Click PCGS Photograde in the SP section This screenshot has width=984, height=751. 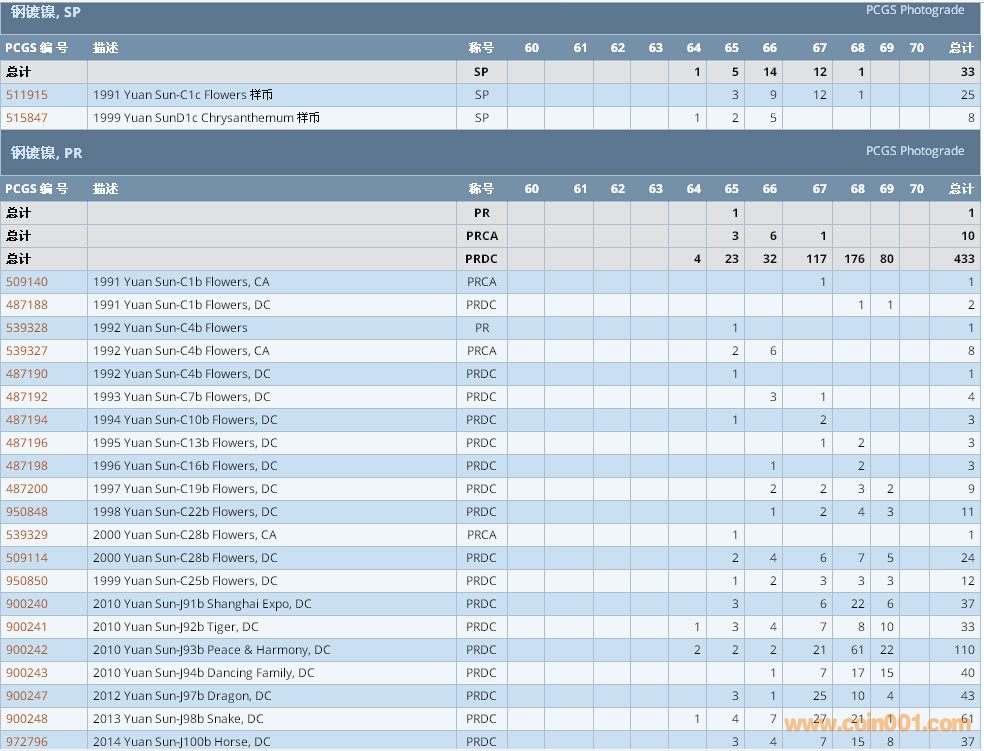point(914,10)
